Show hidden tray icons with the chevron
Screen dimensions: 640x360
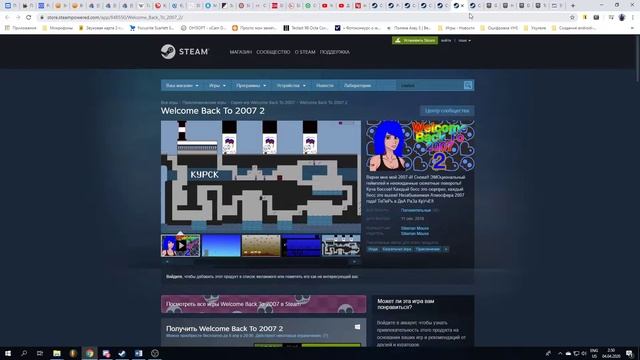(x=560, y=353)
